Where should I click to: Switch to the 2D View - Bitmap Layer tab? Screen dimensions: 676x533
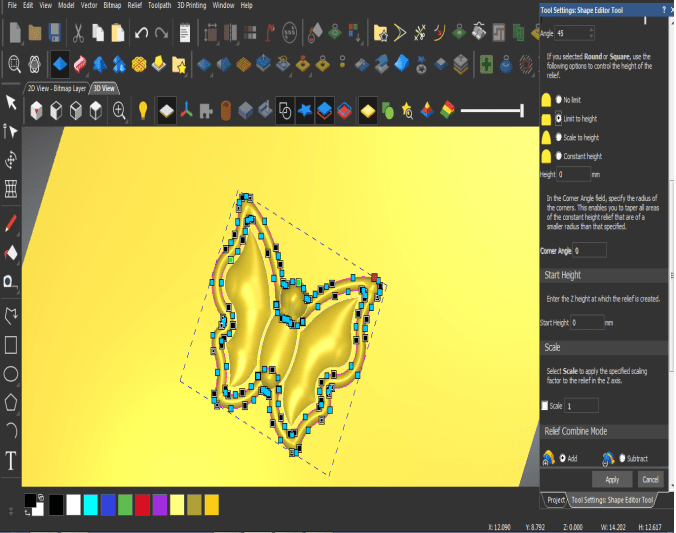[57, 88]
